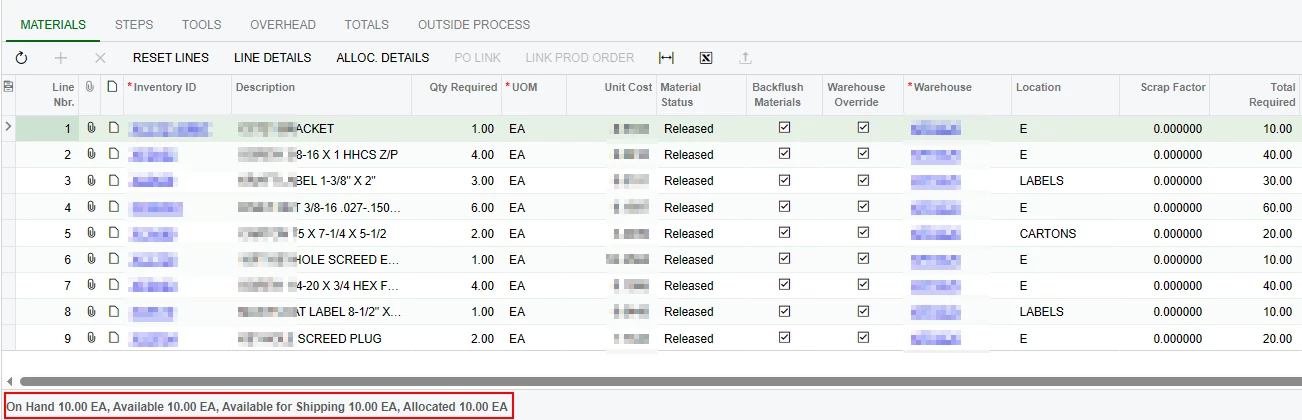Open the note icon for line 3
The height and width of the screenshot is (420, 1302).
click(113, 180)
